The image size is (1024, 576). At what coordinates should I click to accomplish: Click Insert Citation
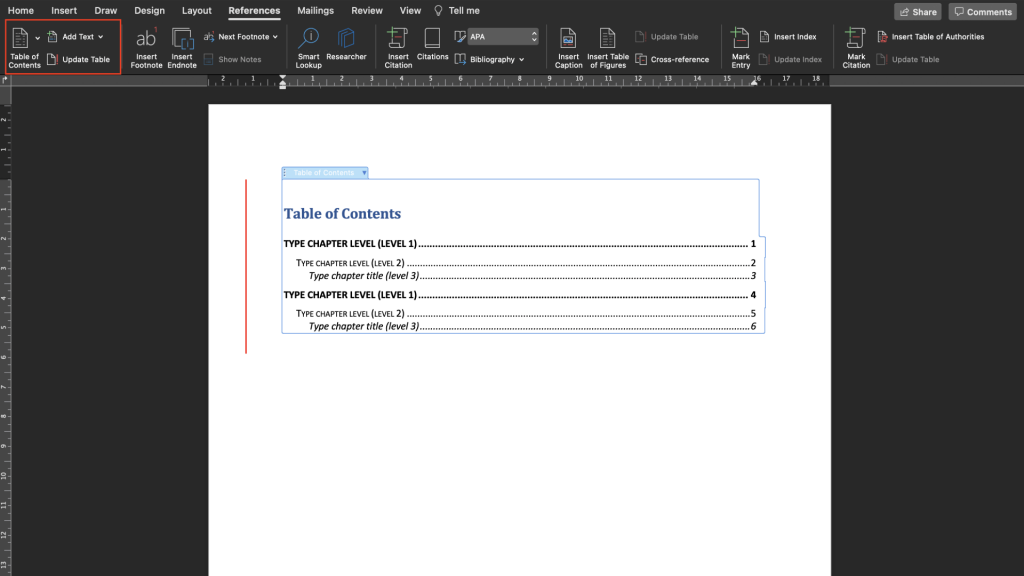point(398,48)
